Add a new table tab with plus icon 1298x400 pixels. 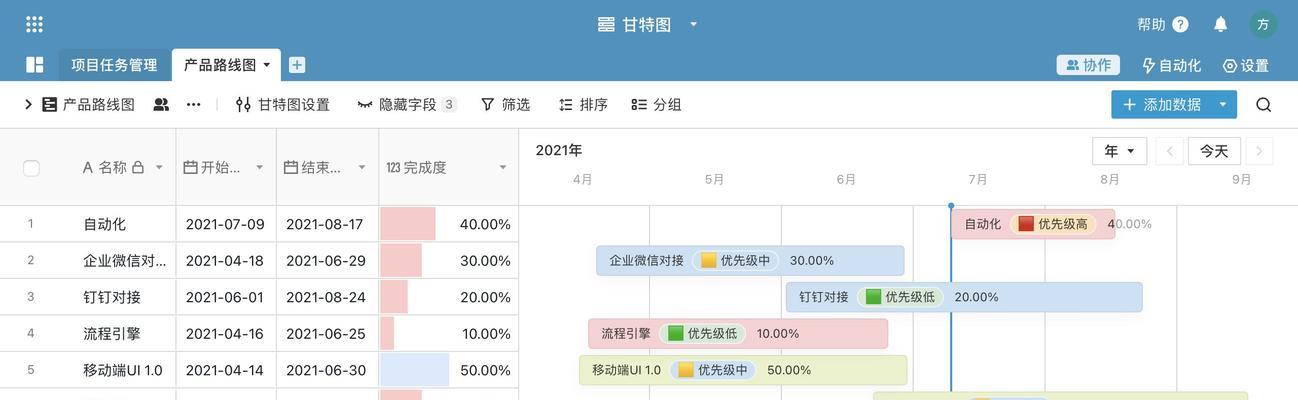click(x=297, y=65)
